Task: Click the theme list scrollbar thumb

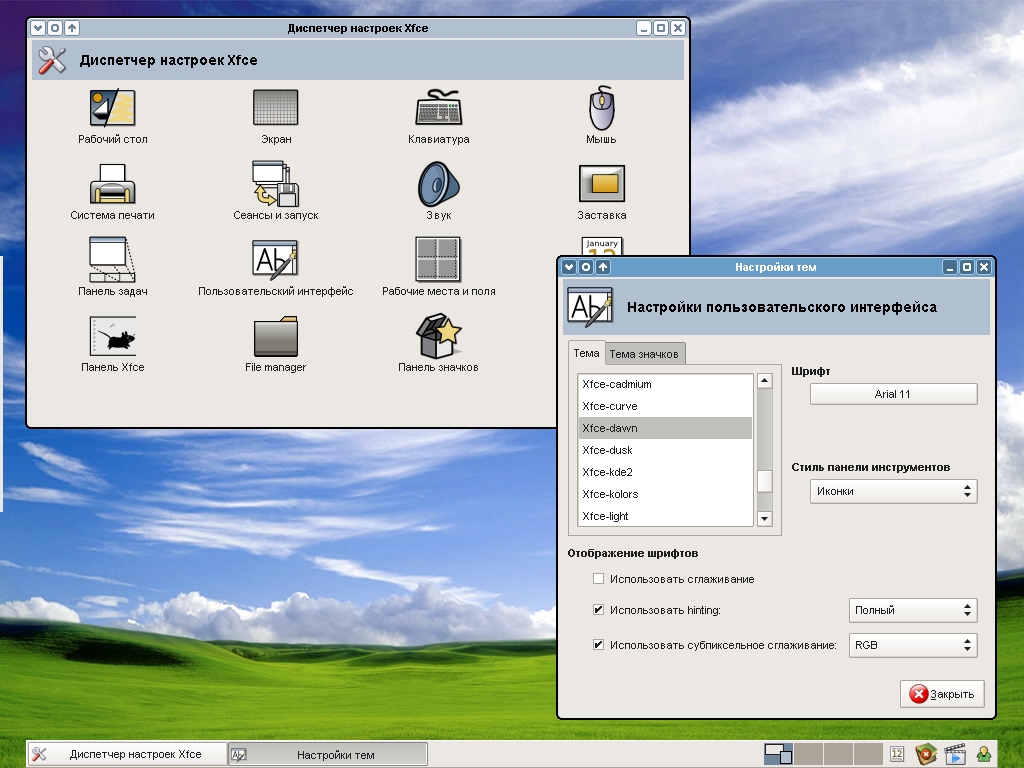Action: pos(765,481)
